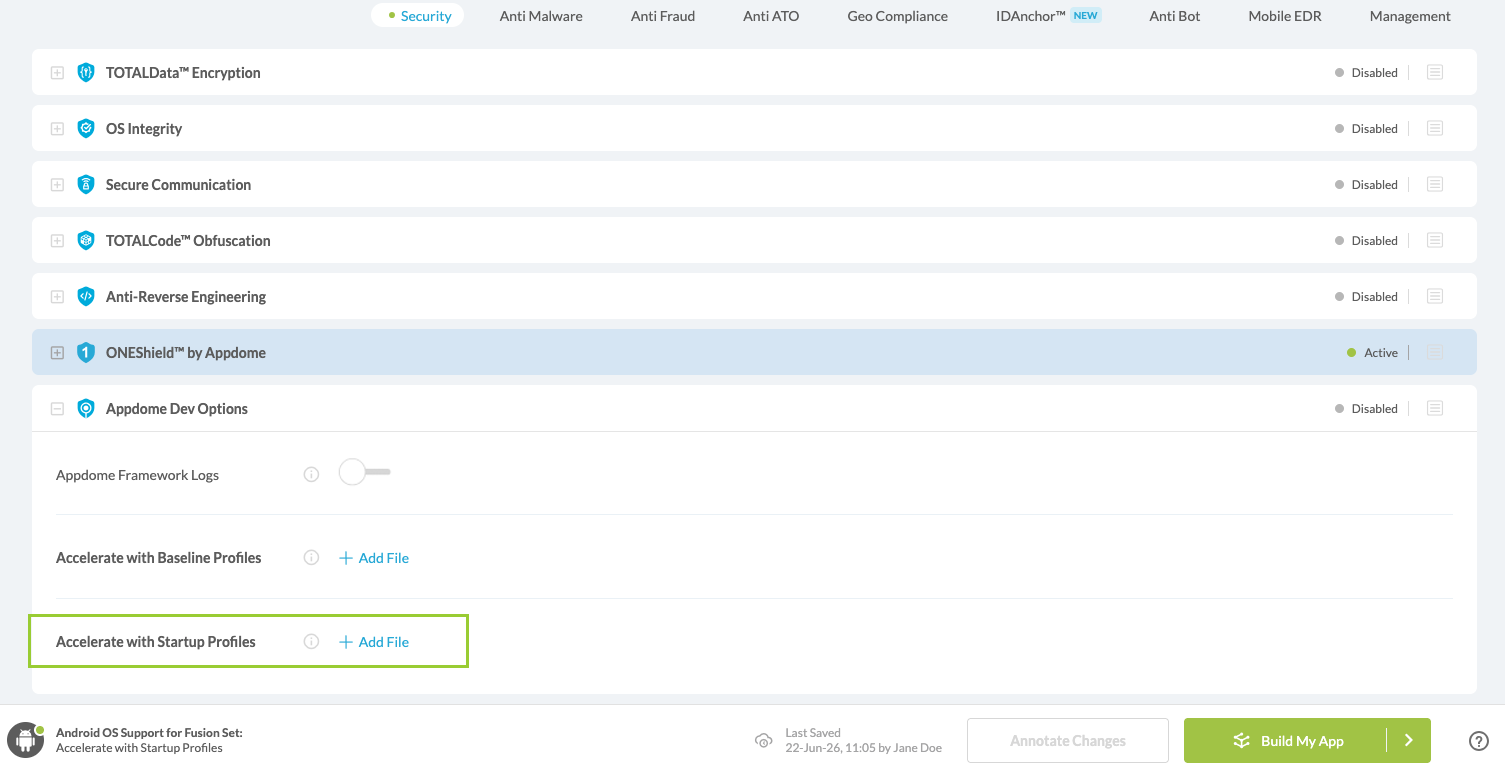
Task: Switch to the Anti ATO tab
Action: (771, 16)
